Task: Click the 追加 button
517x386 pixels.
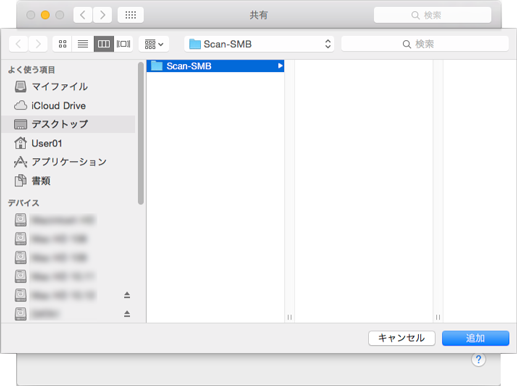Action: tap(475, 338)
